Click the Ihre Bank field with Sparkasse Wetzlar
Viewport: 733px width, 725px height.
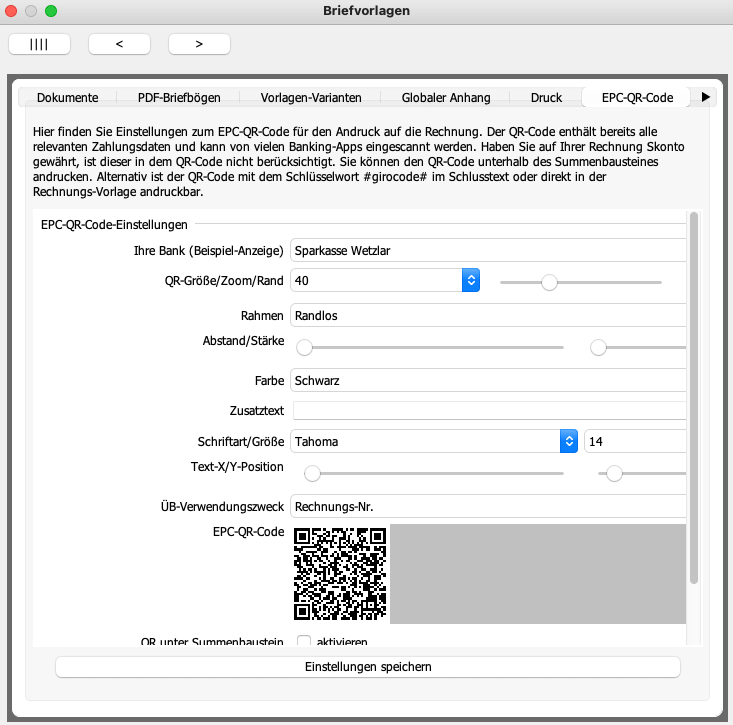[488, 251]
